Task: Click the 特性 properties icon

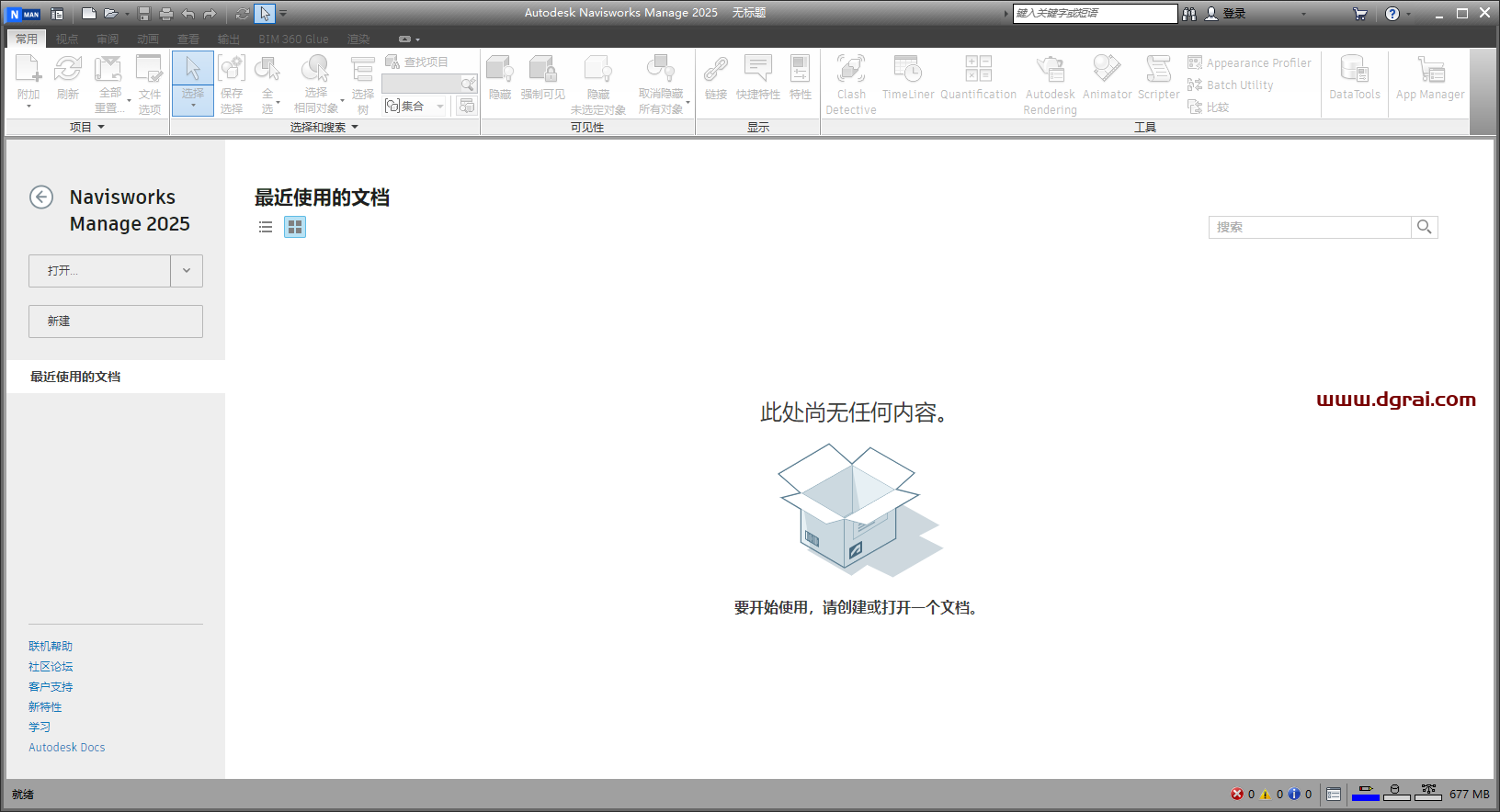Action: [801, 69]
